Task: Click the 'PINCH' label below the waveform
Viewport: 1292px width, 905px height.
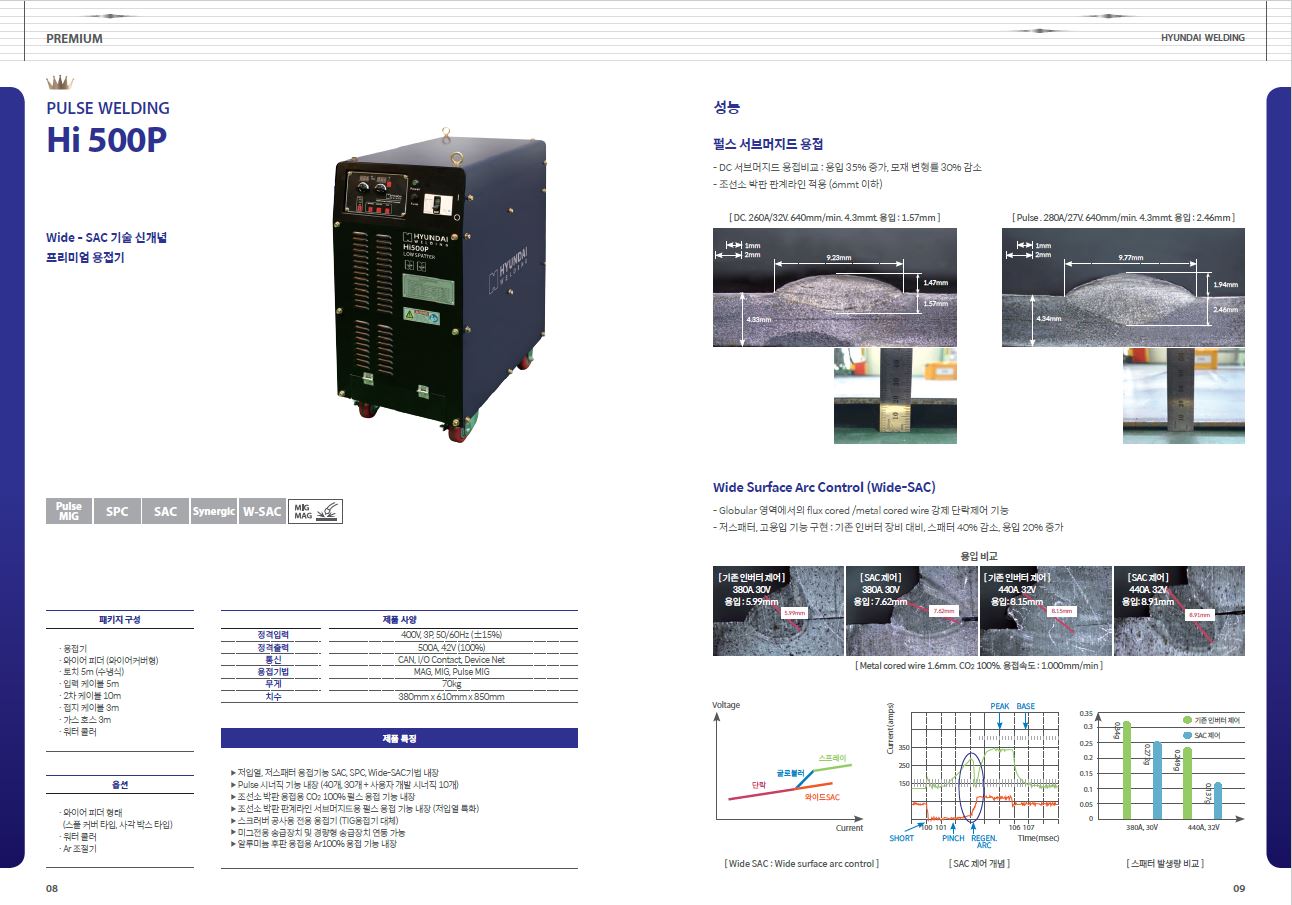Action: [953, 838]
